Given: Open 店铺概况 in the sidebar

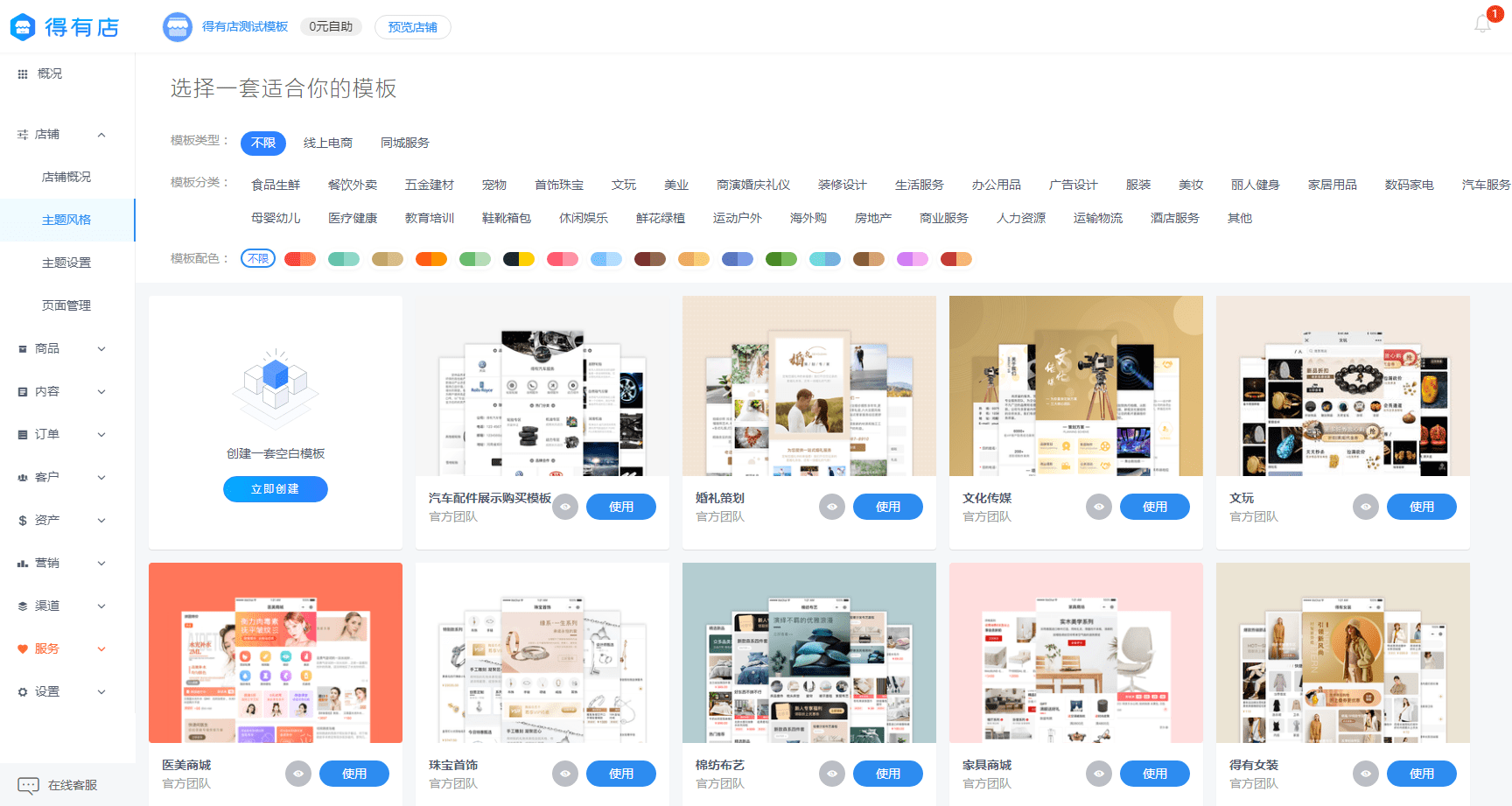Looking at the screenshot, I should coord(66,177).
